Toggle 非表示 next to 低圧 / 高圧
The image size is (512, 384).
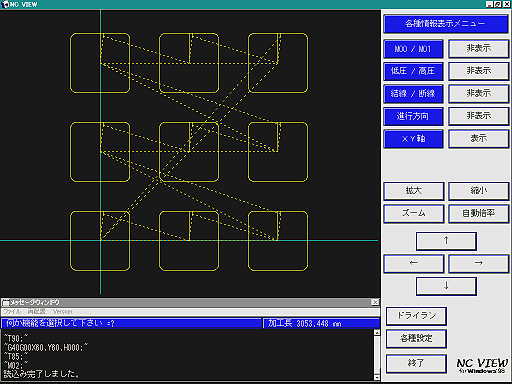point(479,71)
